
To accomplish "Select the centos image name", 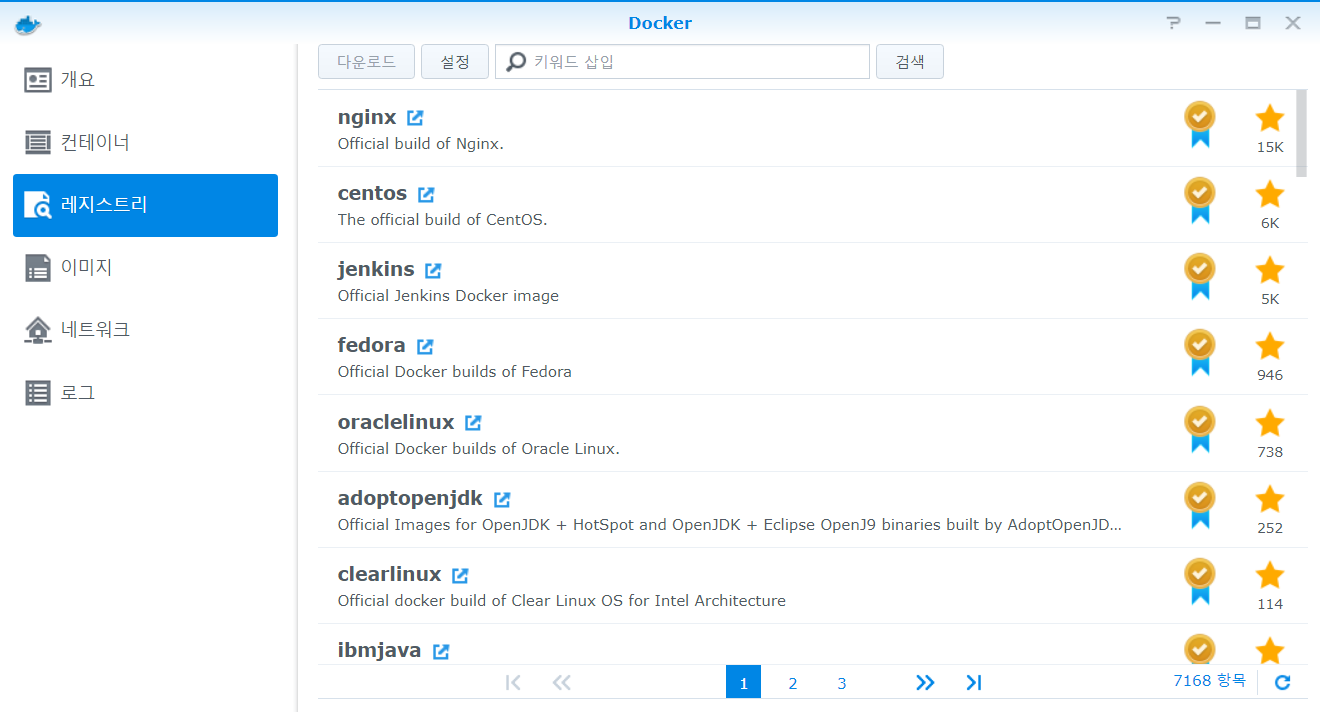I will [372, 193].
